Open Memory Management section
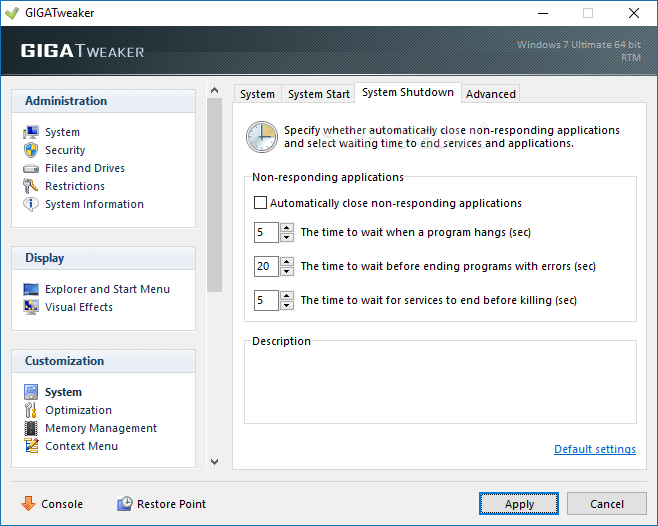This screenshot has height=526, width=658. coord(101,428)
